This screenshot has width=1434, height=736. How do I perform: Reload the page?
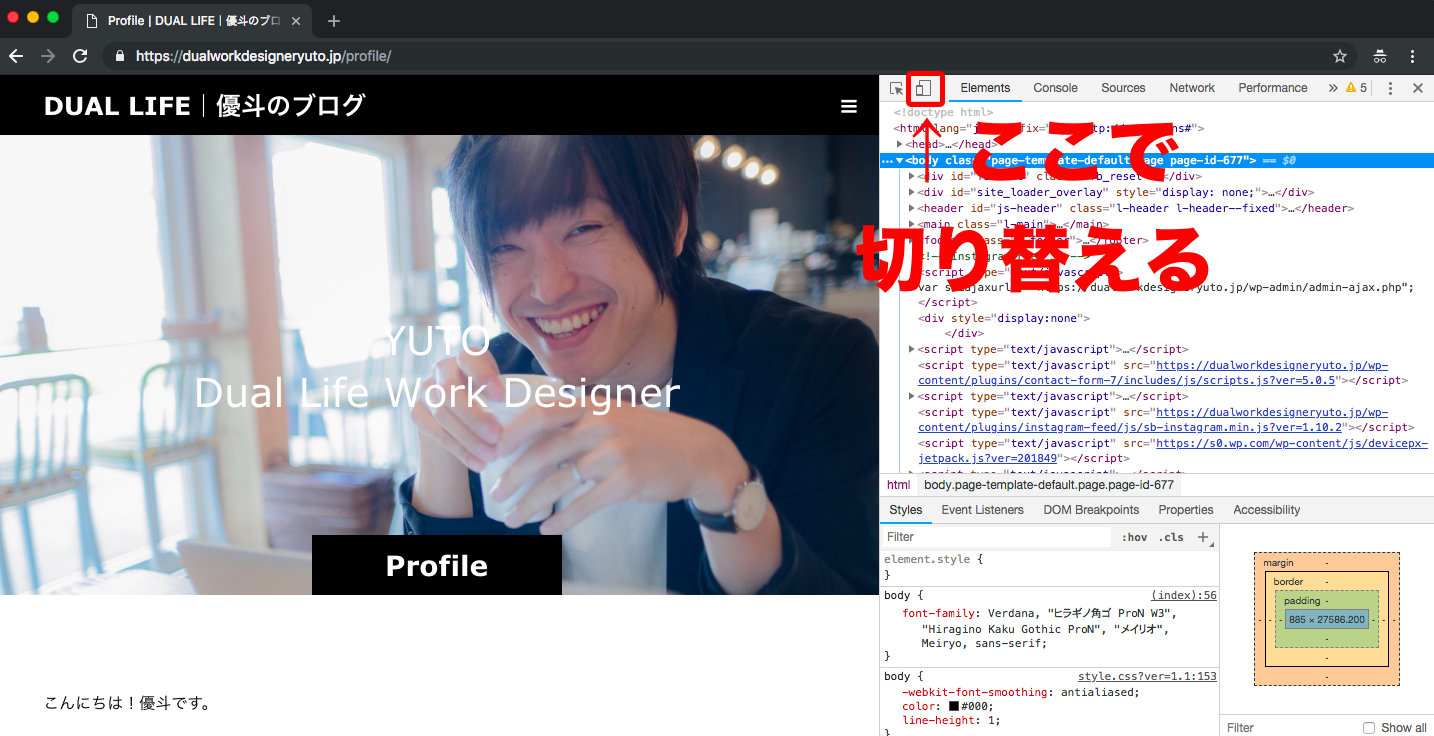click(80, 56)
